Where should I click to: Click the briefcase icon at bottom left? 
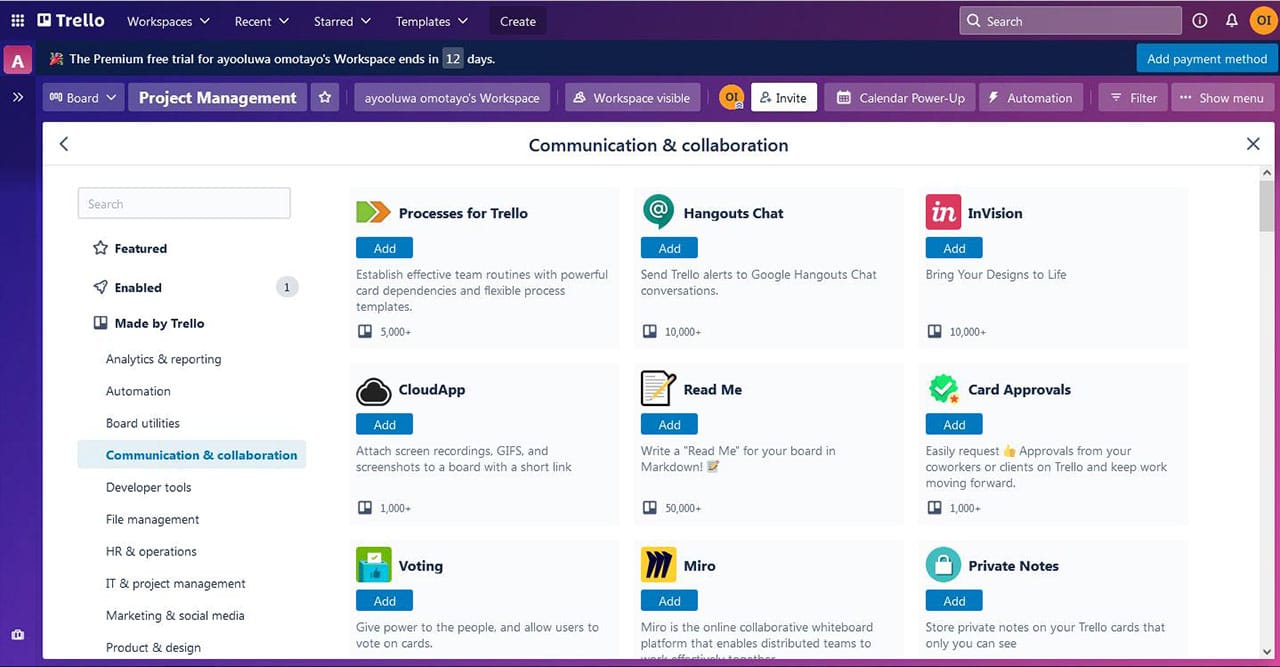pyautogui.click(x=18, y=635)
